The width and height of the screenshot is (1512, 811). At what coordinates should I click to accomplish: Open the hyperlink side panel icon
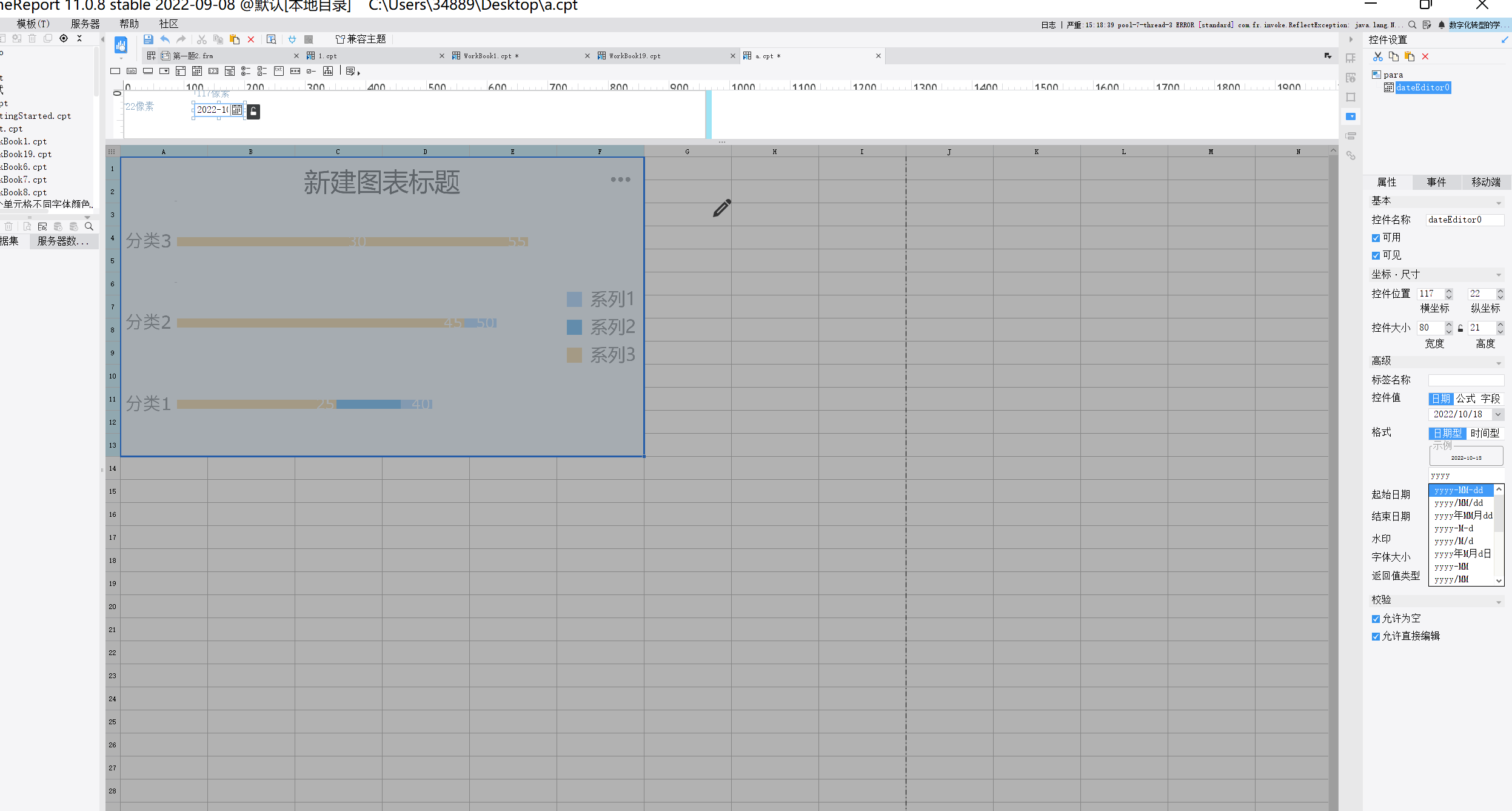click(x=1351, y=156)
